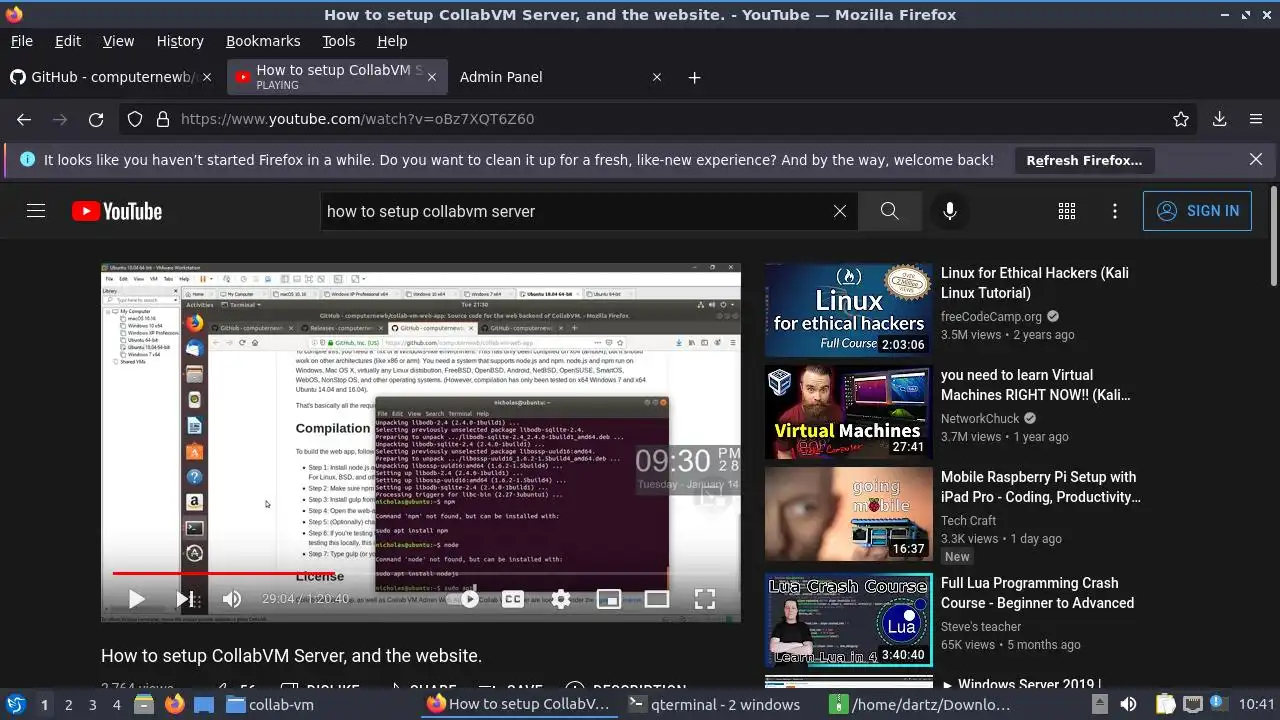This screenshot has width=1280, height=720.
Task: Open Firefox downloads panel
Action: [1220, 119]
